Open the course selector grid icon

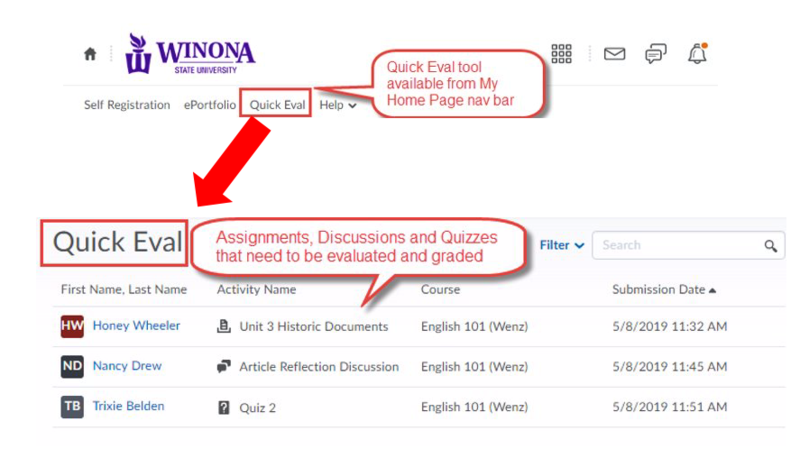561,54
